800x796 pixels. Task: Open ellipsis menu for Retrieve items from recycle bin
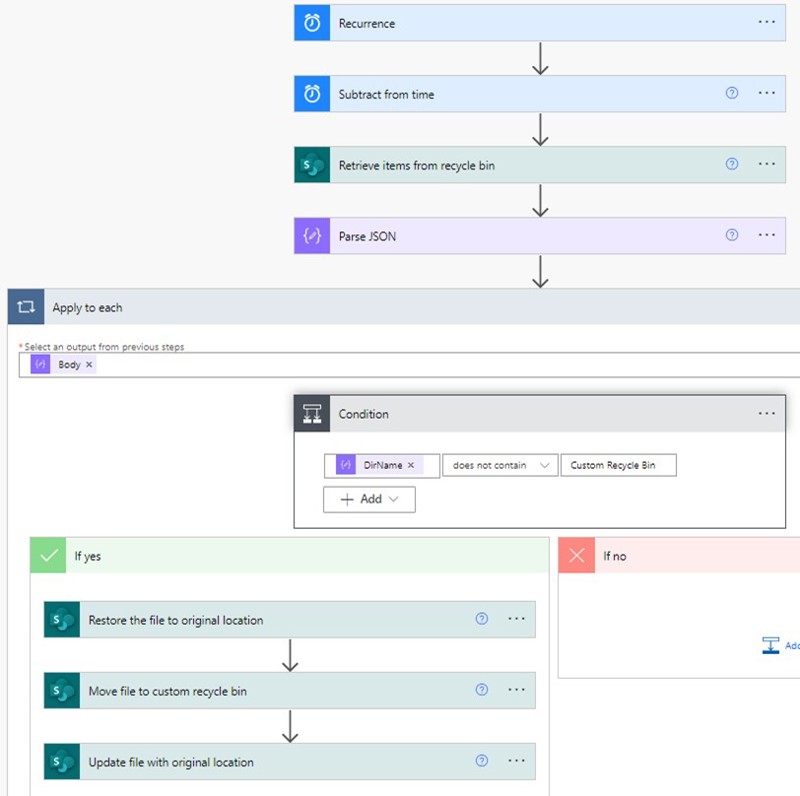(766, 164)
